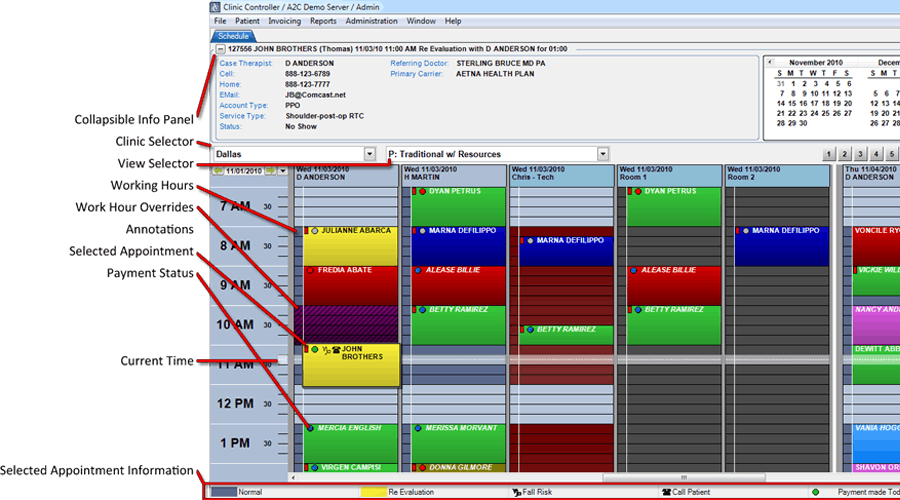Click the fall risk icon on JOHN BROTHERS
This screenshot has height=500, width=900.
(x=326, y=350)
